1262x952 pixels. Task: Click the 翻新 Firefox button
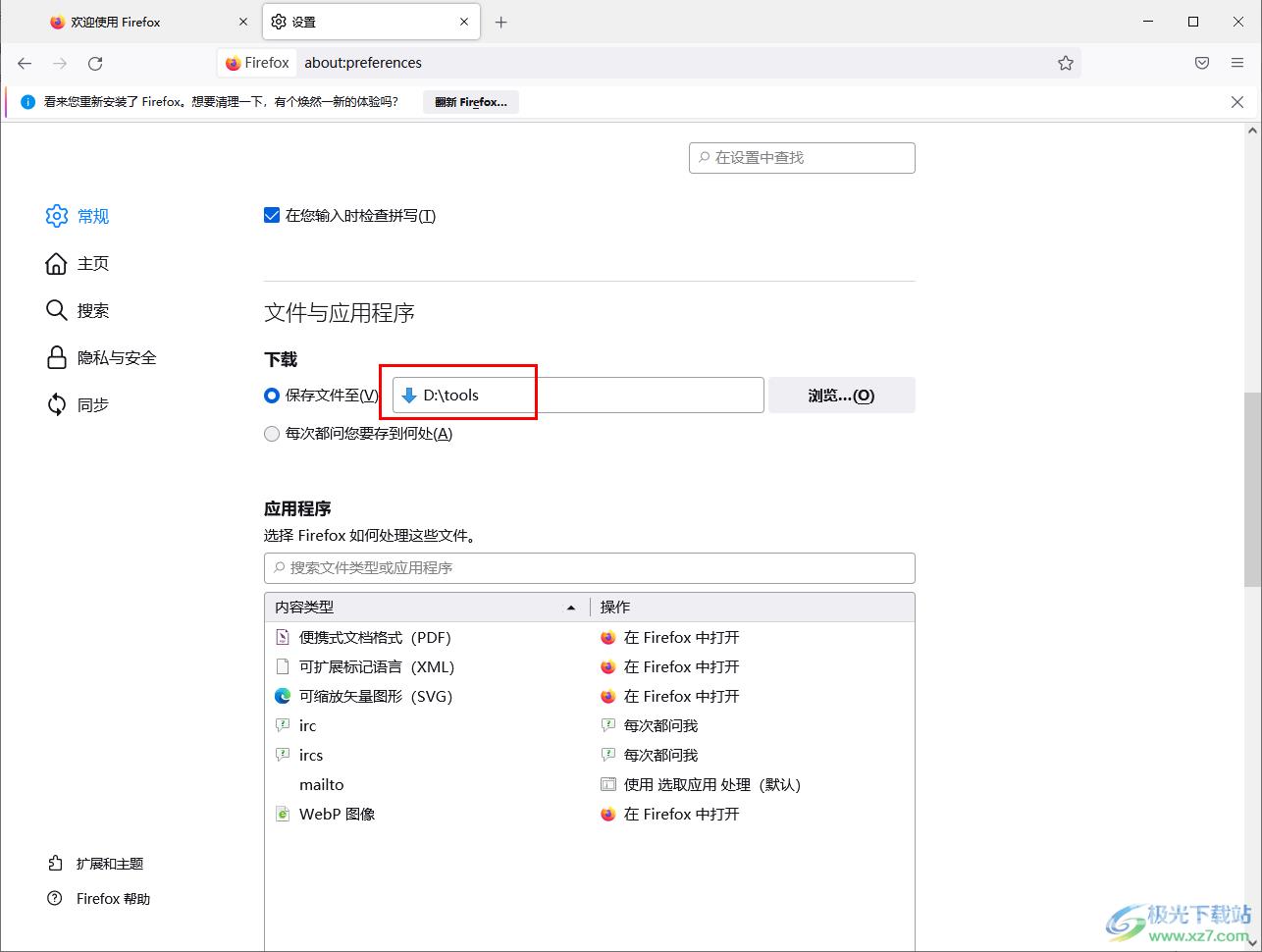pos(471,102)
